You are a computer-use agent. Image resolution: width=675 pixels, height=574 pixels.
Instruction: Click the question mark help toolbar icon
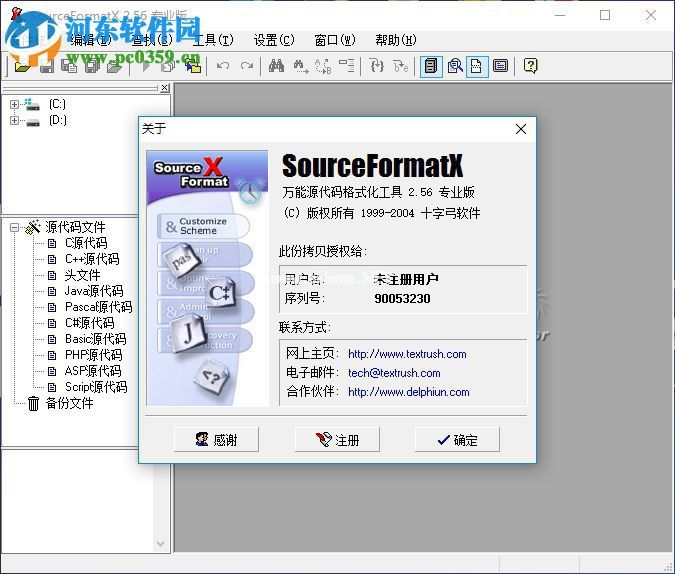click(530, 66)
